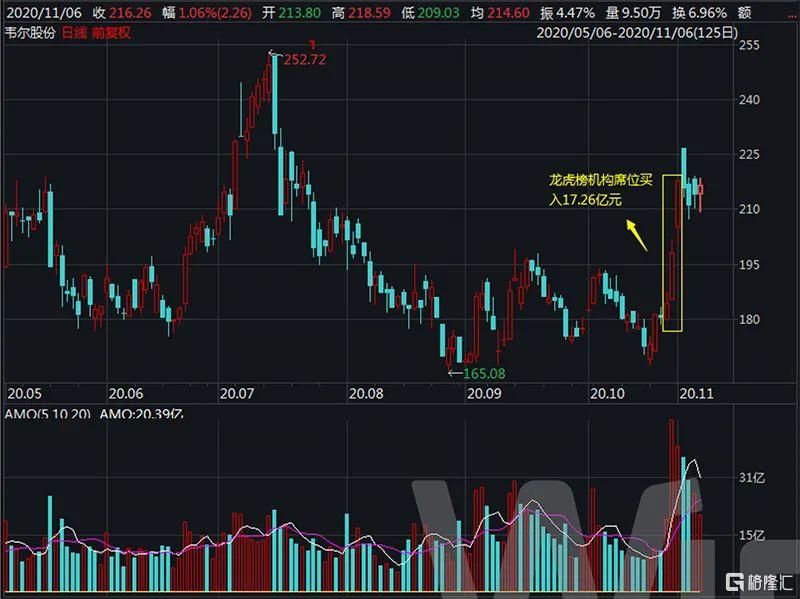This screenshot has width=800, height=599.
Task: Select the opening price 213.80
Action: (299, 12)
